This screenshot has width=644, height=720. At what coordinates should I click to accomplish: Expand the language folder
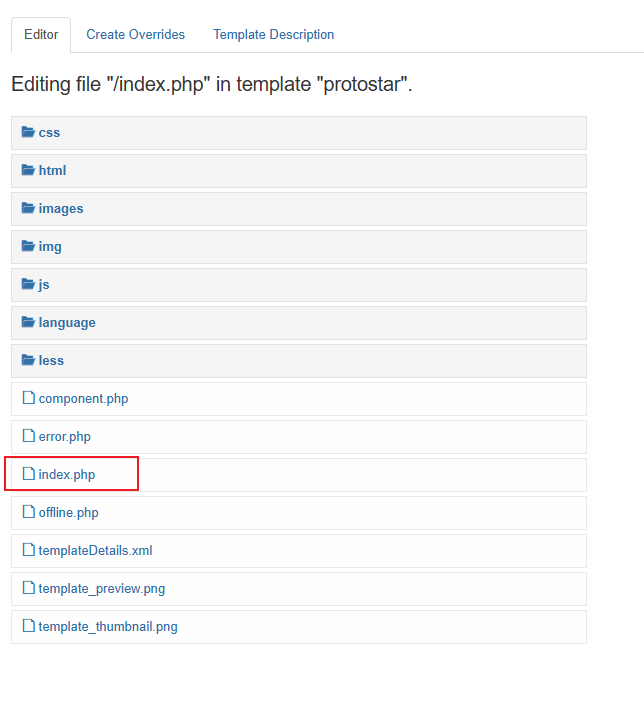(67, 323)
